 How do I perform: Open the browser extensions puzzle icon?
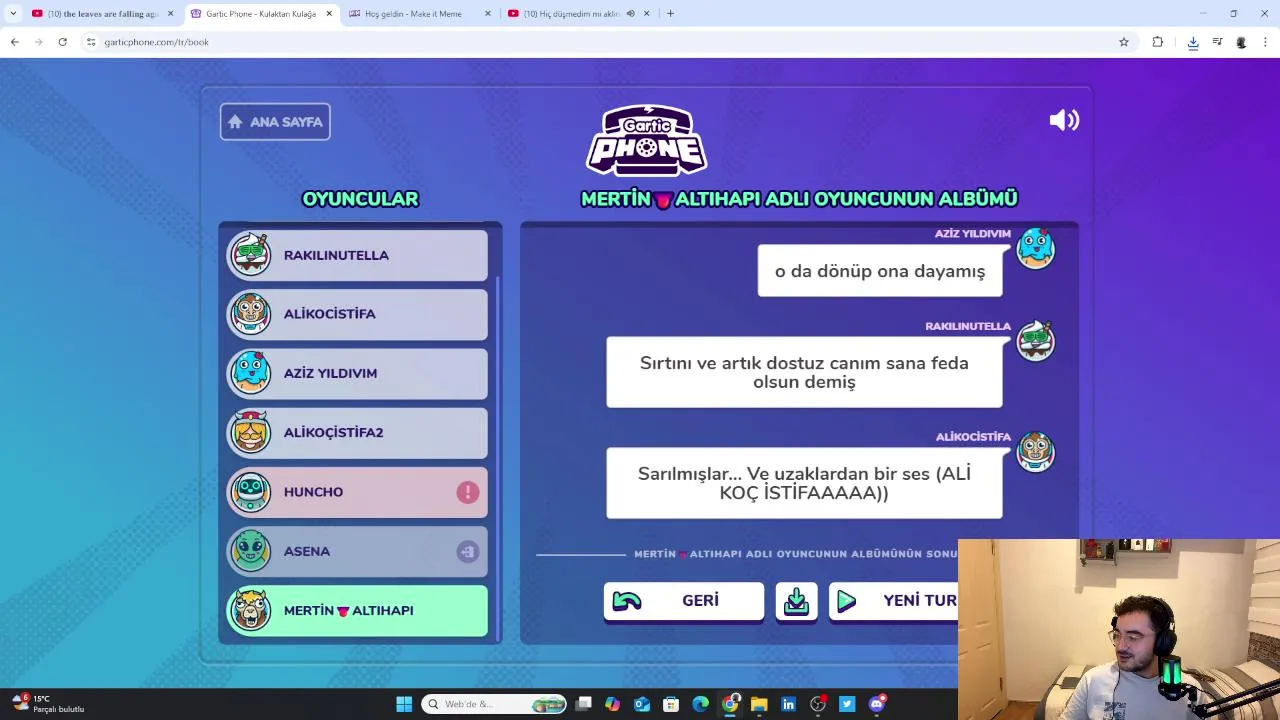pos(1158,42)
